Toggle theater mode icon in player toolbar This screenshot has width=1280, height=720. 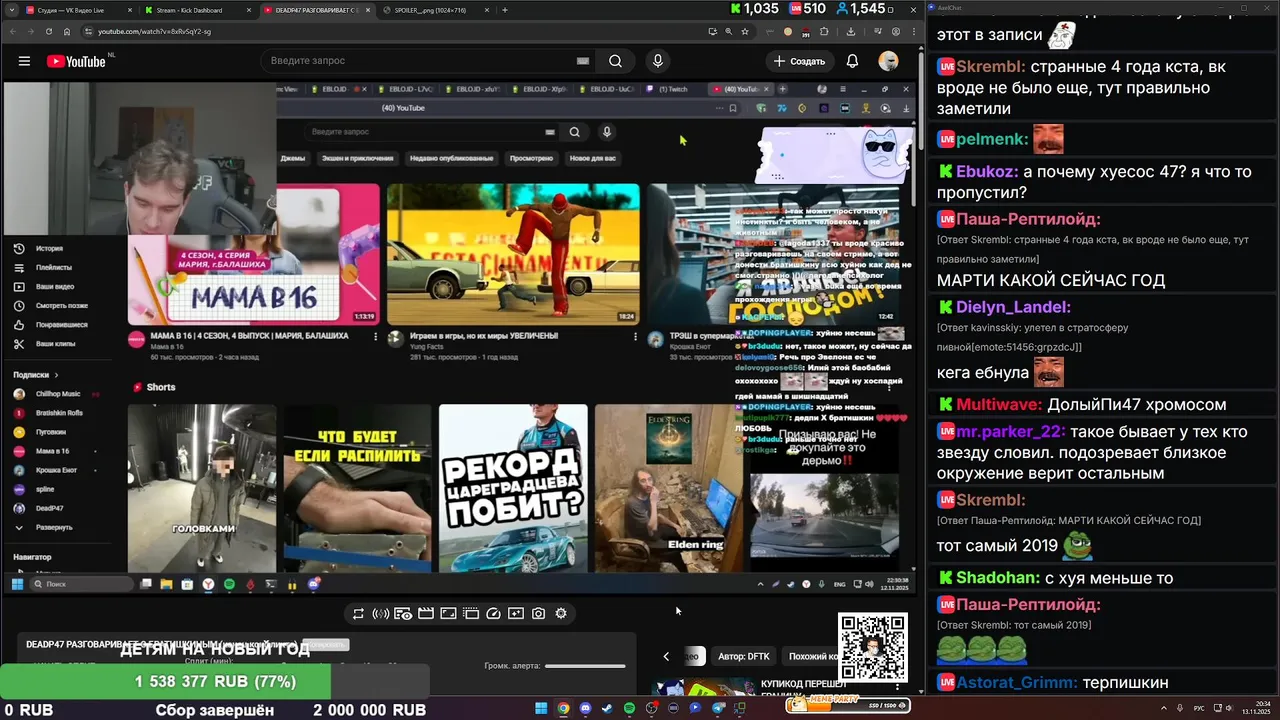448,614
